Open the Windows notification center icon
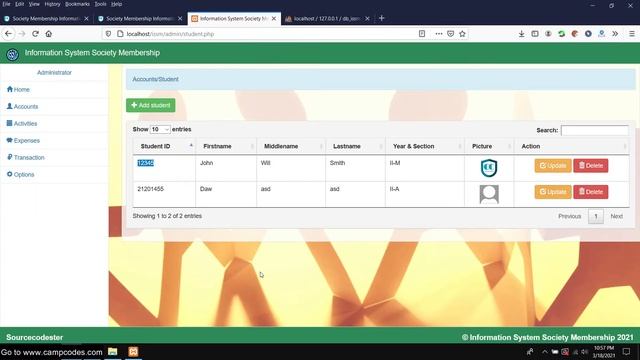The image size is (640, 360). [x=627, y=351]
